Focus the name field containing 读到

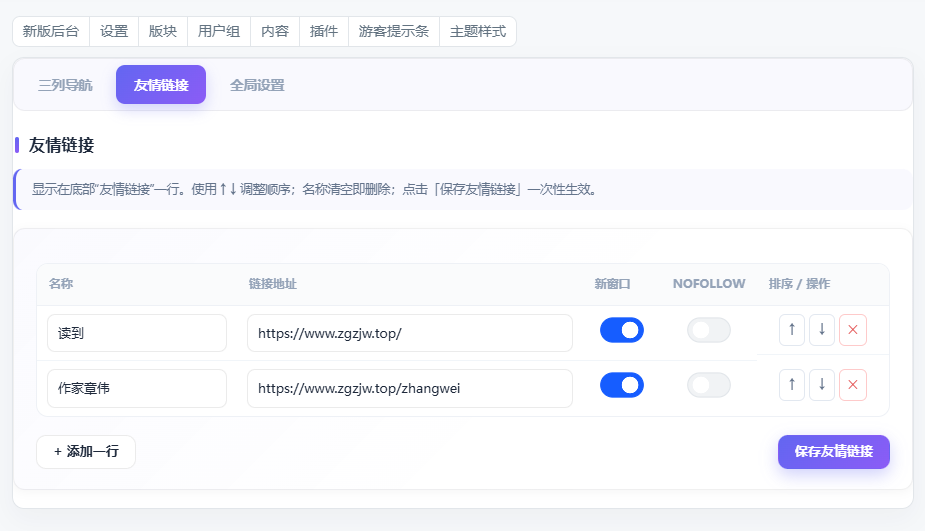137,333
